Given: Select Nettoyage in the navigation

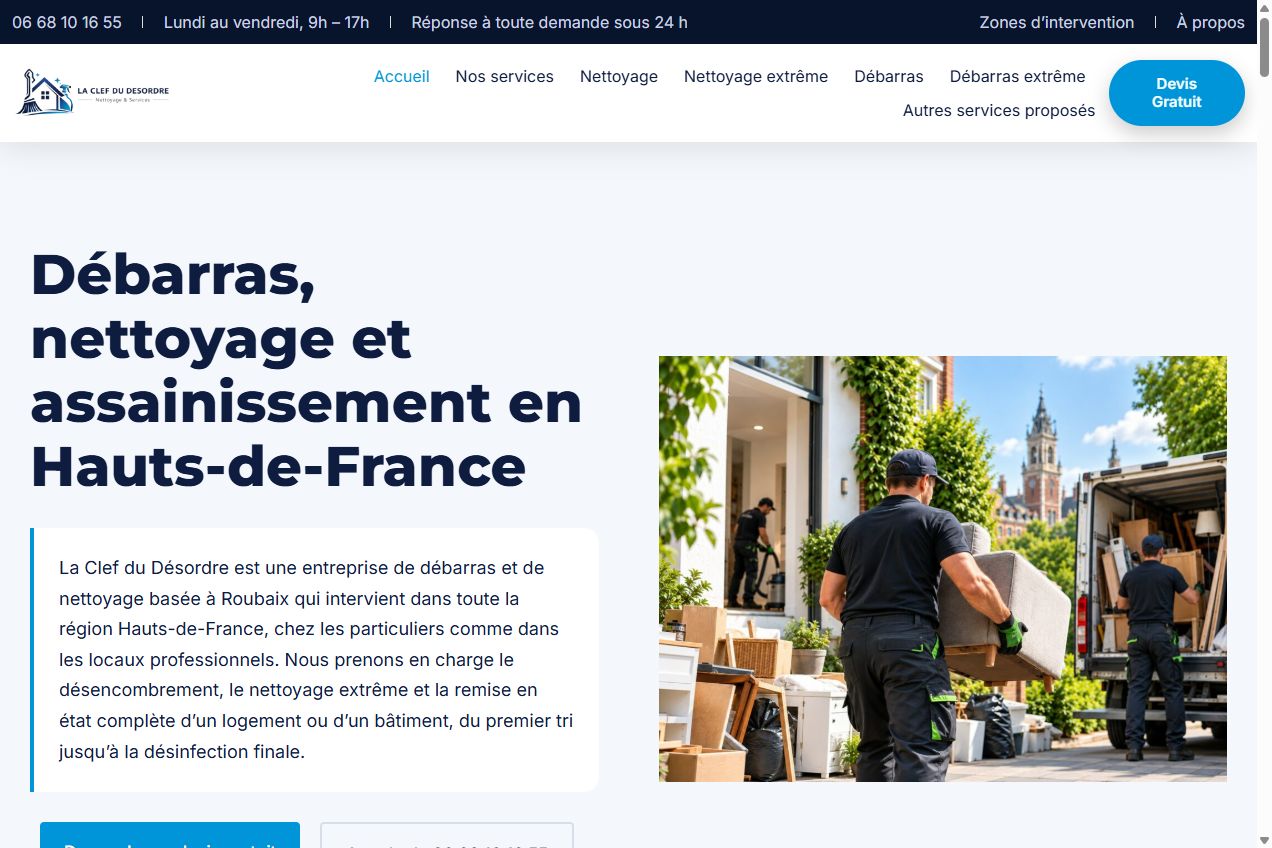Looking at the screenshot, I should (x=619, y=76).
